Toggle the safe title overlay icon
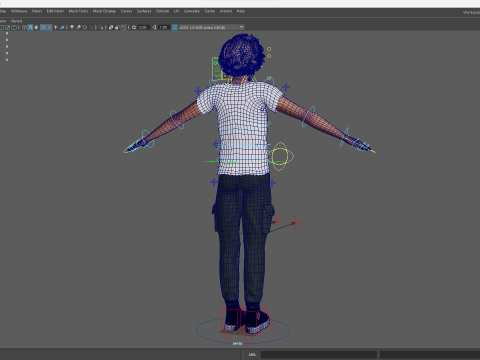Viewport: 480px width, 360px height. (14, 27)
